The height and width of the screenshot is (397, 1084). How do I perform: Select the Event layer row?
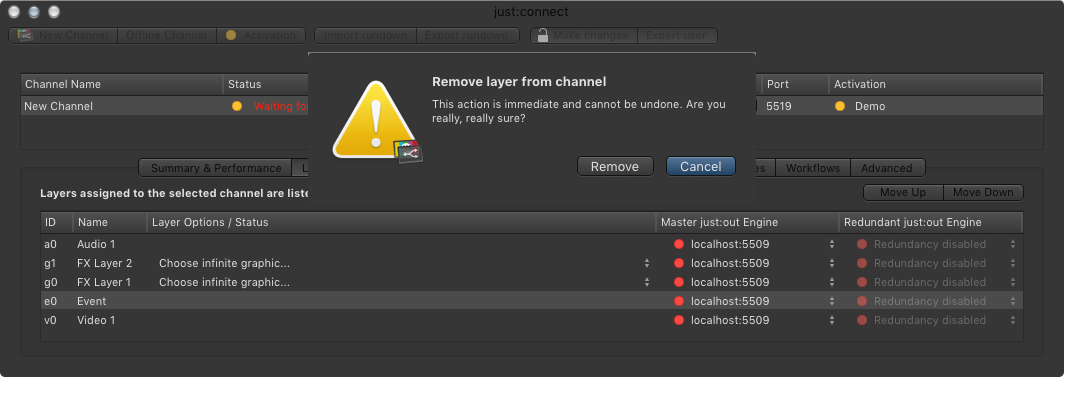532,301
